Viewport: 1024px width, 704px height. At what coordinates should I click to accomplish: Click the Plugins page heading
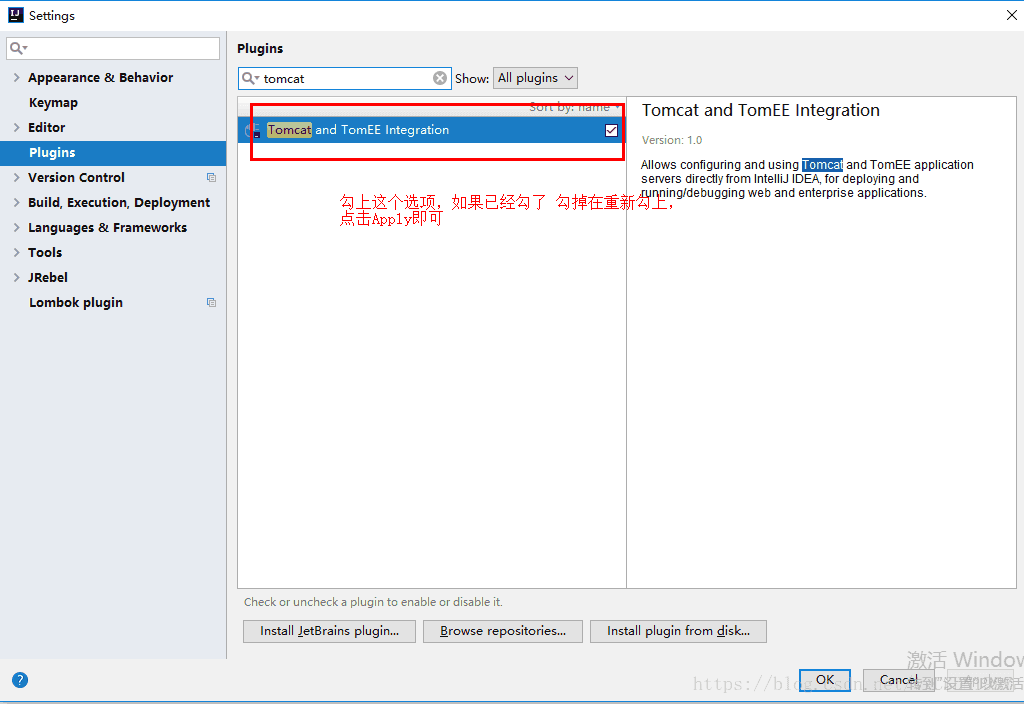click(260, 48)
